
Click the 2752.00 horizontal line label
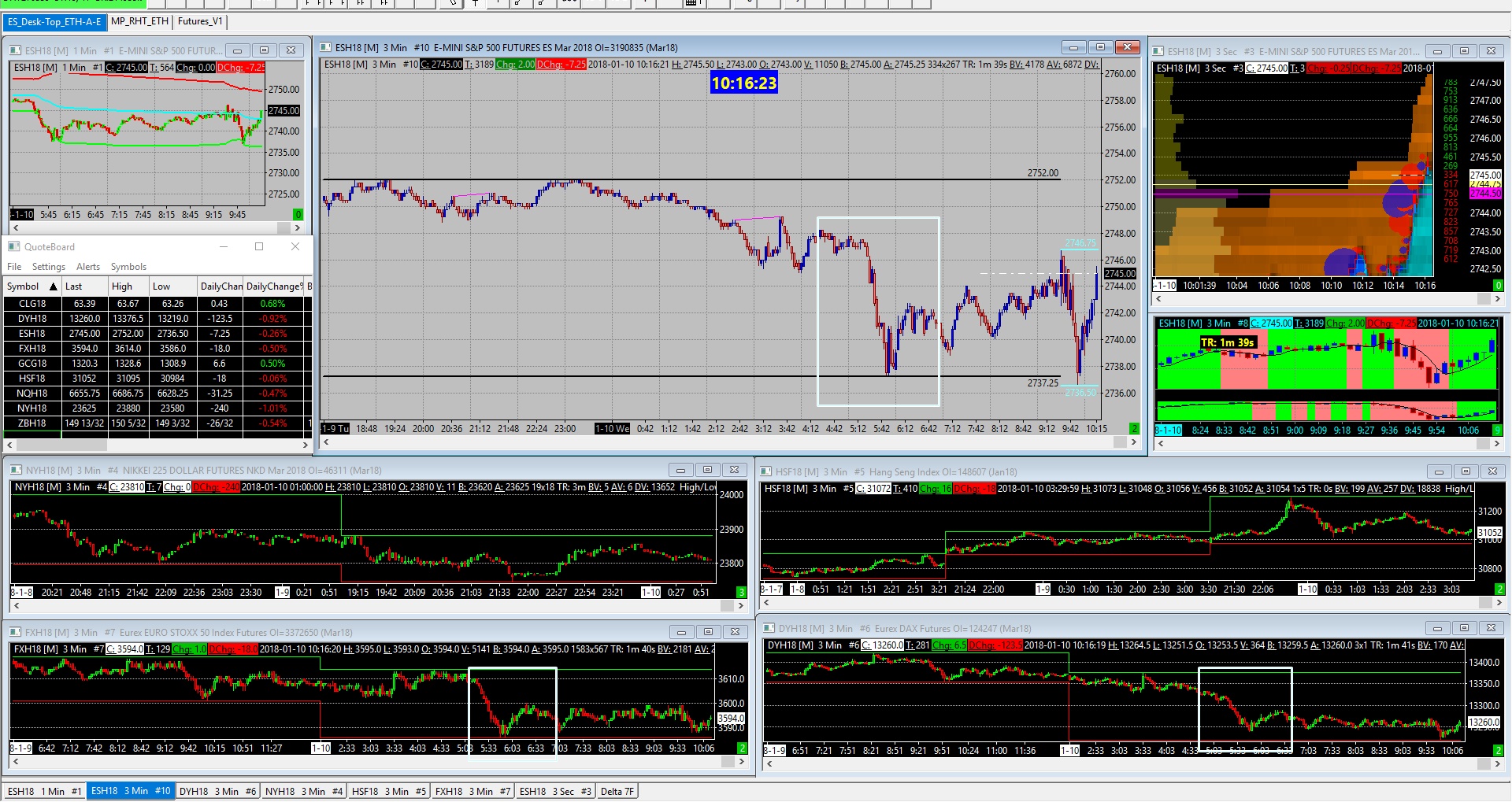click(1043, 173)
